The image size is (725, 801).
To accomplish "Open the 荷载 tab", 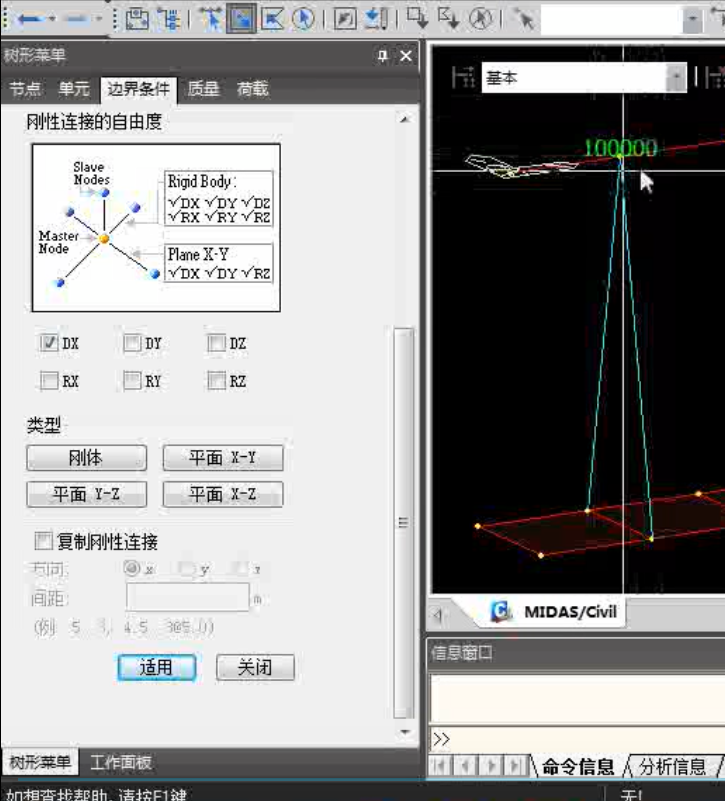I will 252,89.
